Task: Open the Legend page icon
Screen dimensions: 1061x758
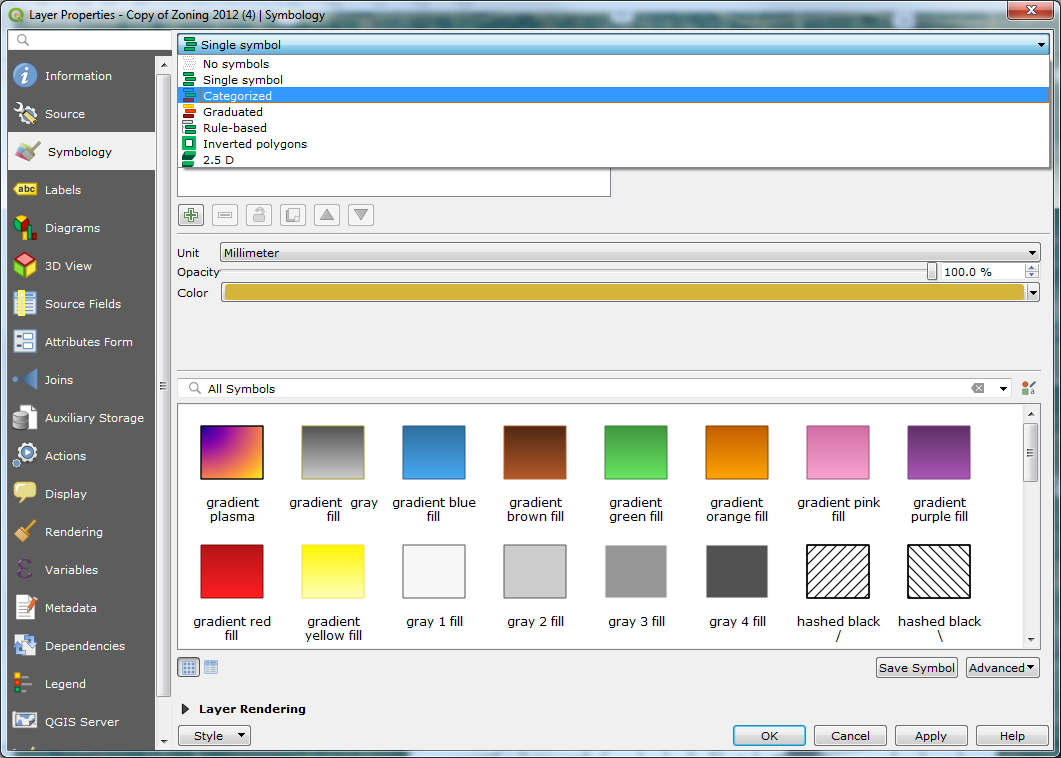Action: tap(25, 684)
